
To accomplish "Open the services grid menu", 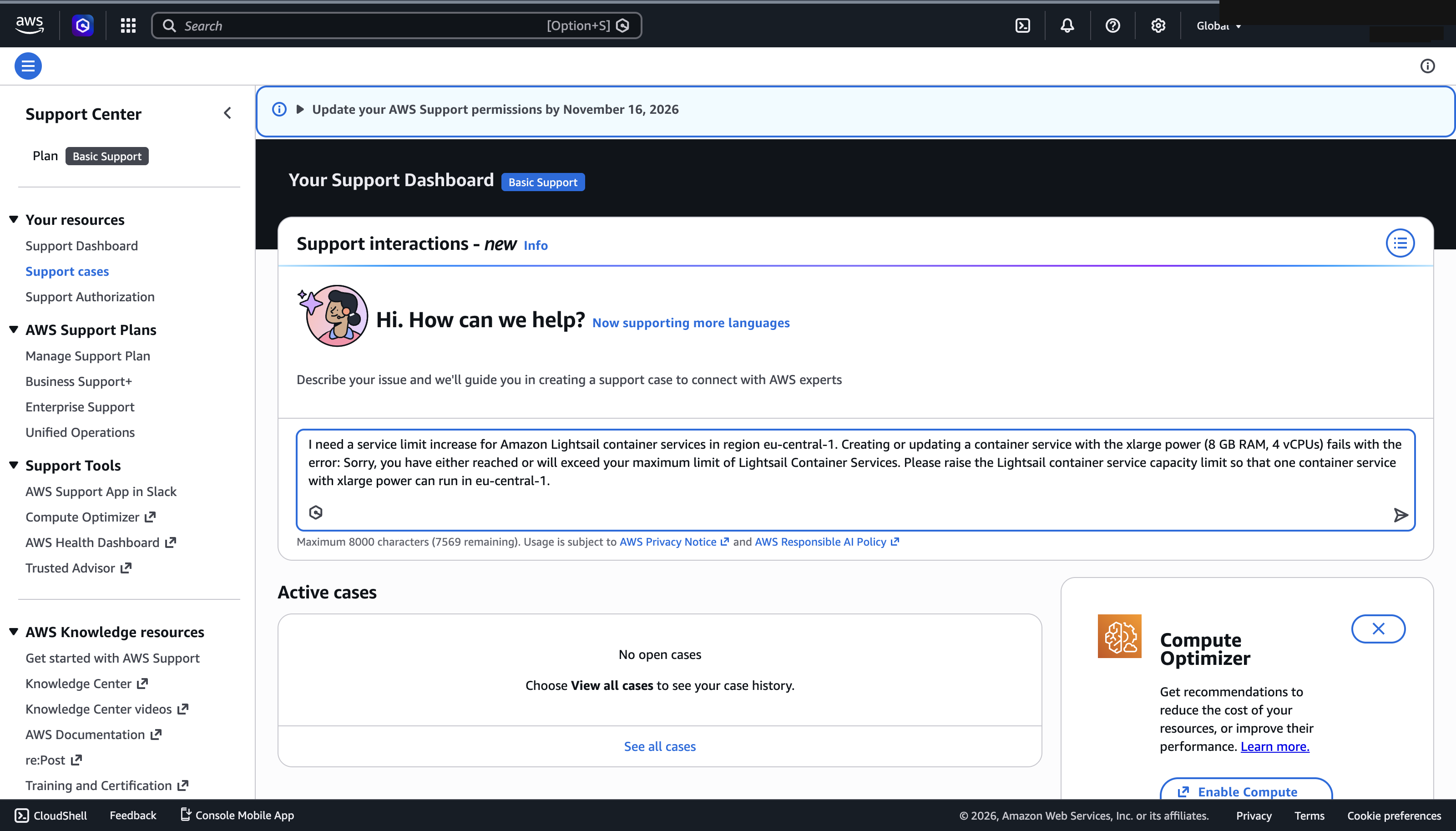I will (128, 25).
